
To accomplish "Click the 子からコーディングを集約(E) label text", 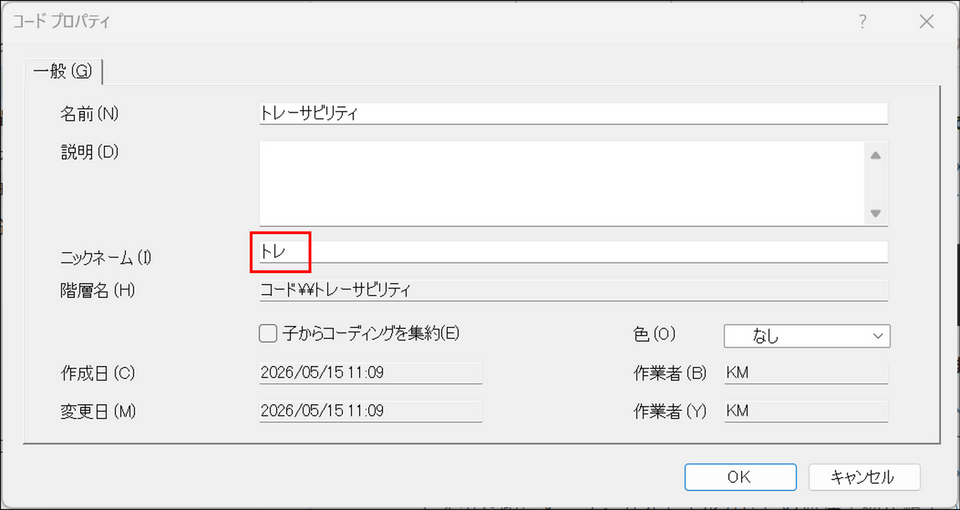I will pyautogui.click(x=371, y=334).
